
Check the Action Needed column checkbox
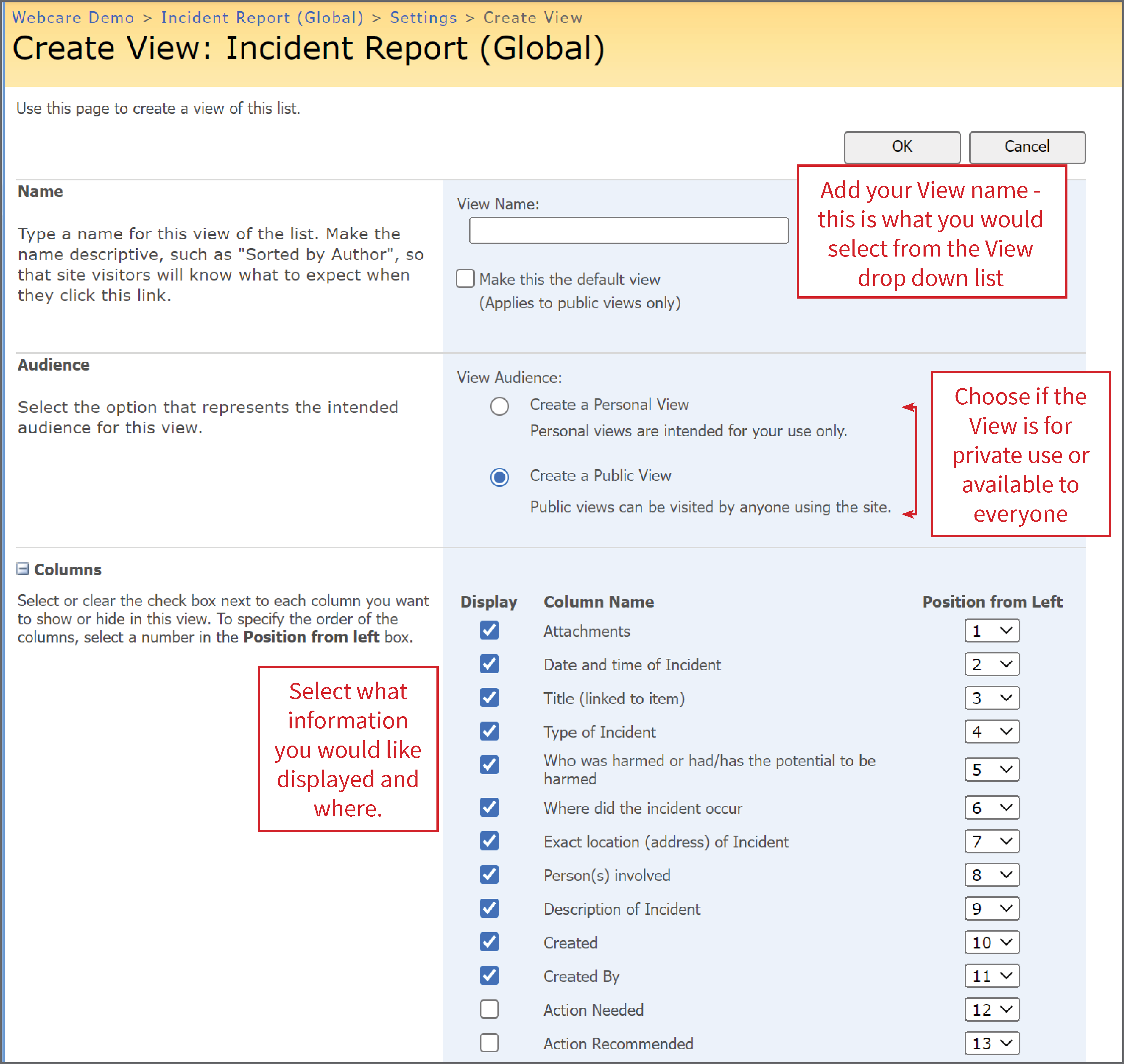pyautogui.click(x=489, y=1009)
